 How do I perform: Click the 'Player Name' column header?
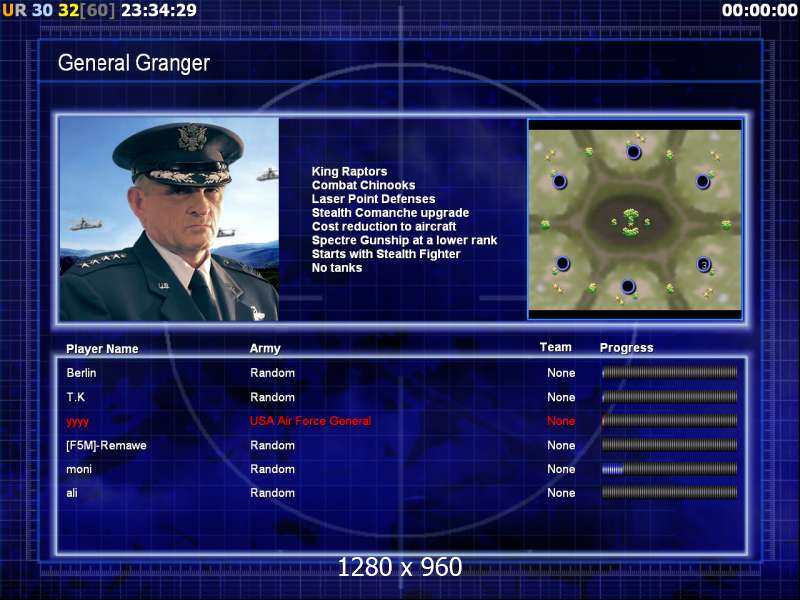pyautogui.click(x=102, y=349)
